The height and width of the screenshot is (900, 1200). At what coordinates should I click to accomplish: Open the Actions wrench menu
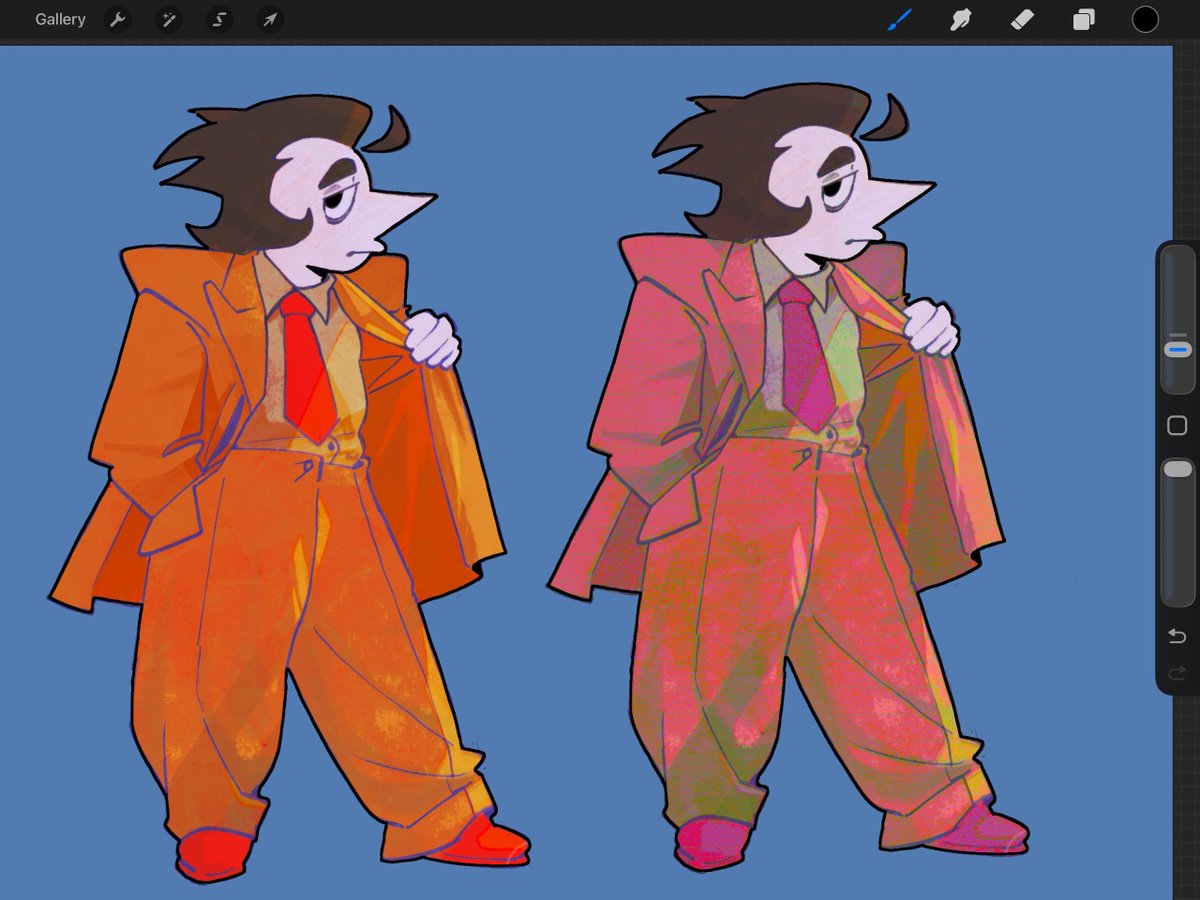[118, 19]
